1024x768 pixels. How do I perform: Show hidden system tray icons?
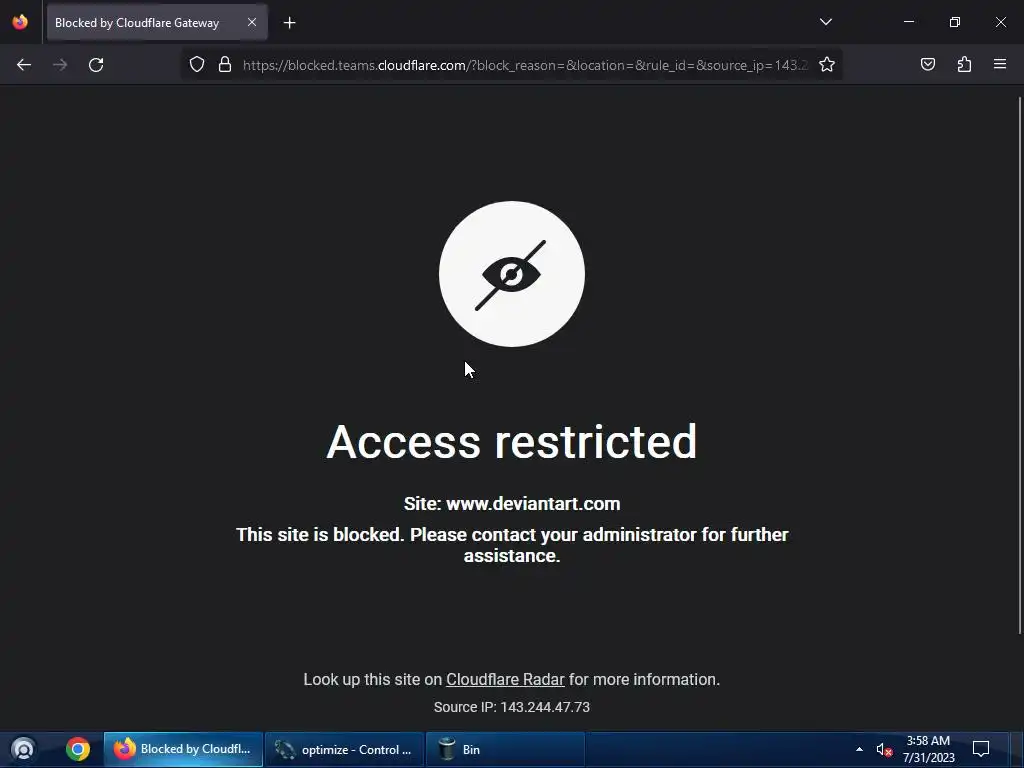pos(859,749)
